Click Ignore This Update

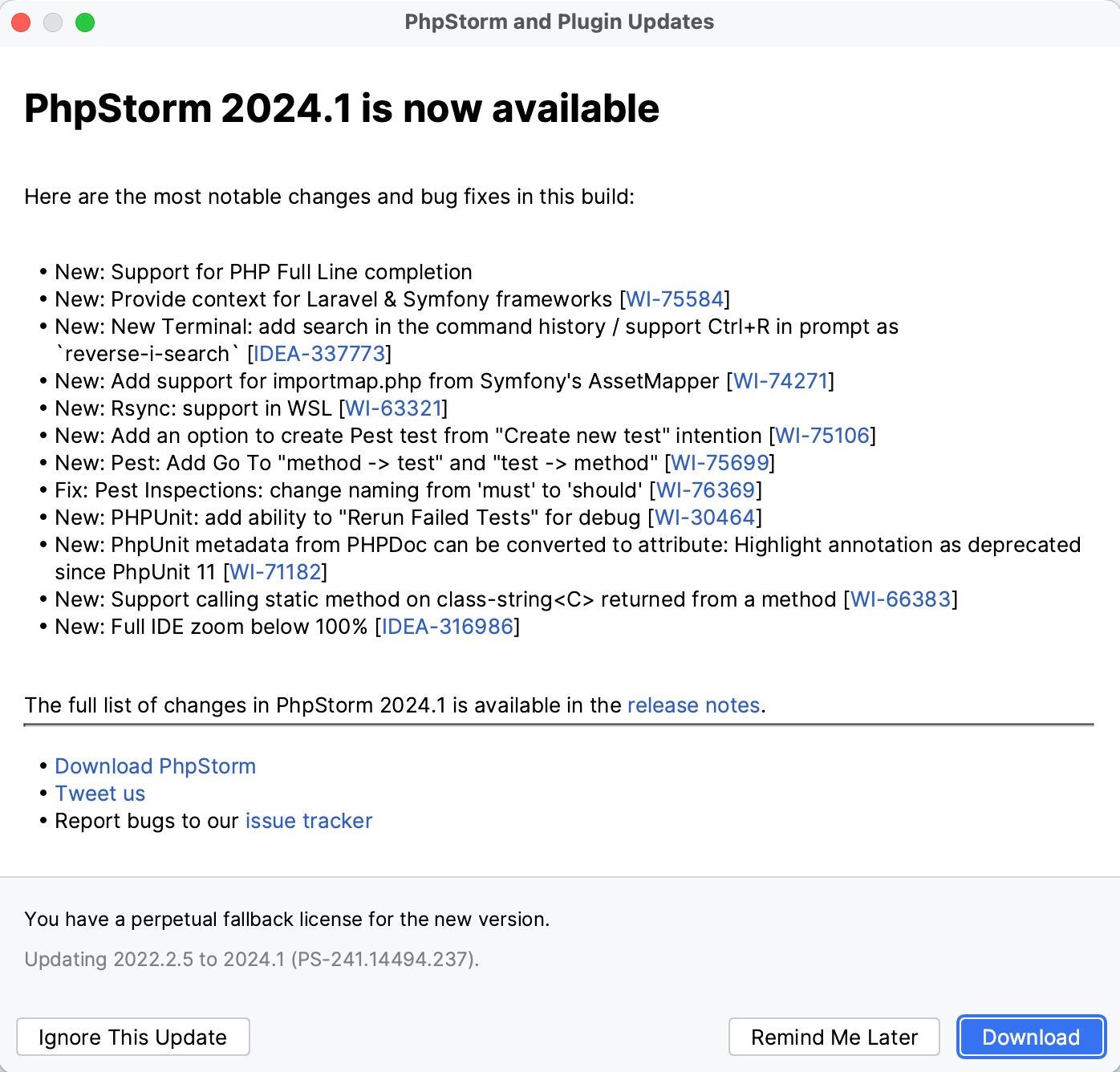[x=133, y=1037]
